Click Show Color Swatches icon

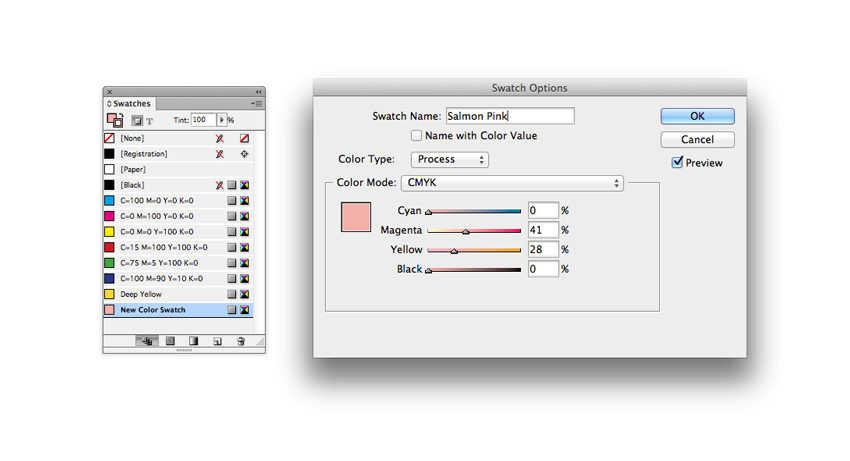(x=170, y=341)
